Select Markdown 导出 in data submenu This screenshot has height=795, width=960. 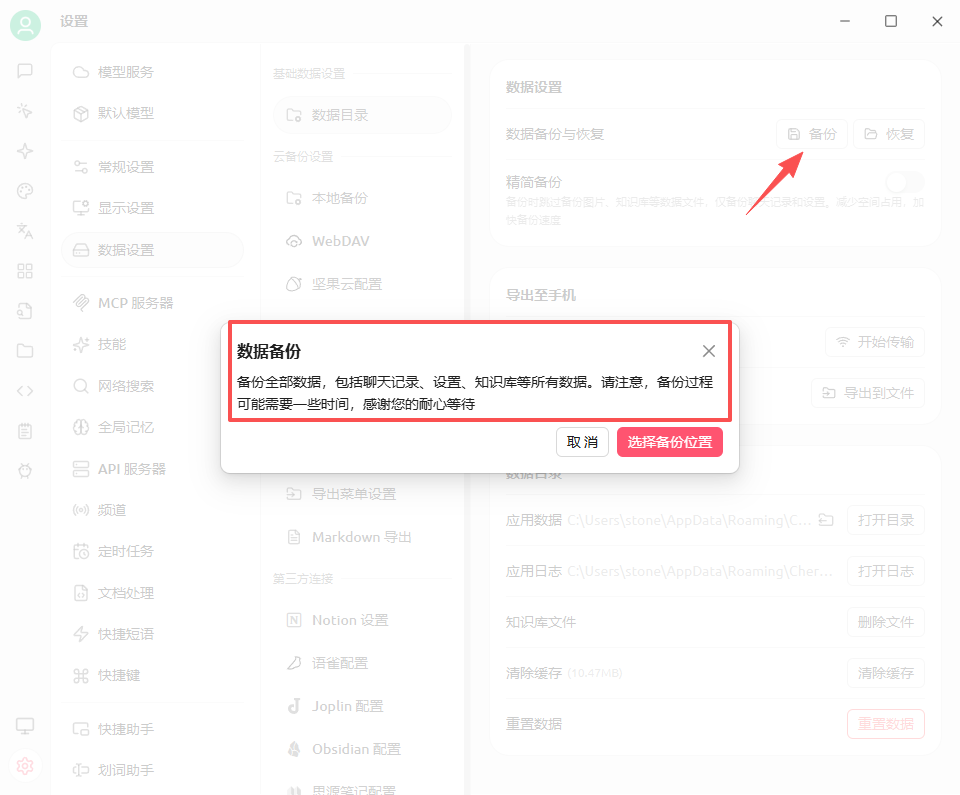tap(362, 537)
